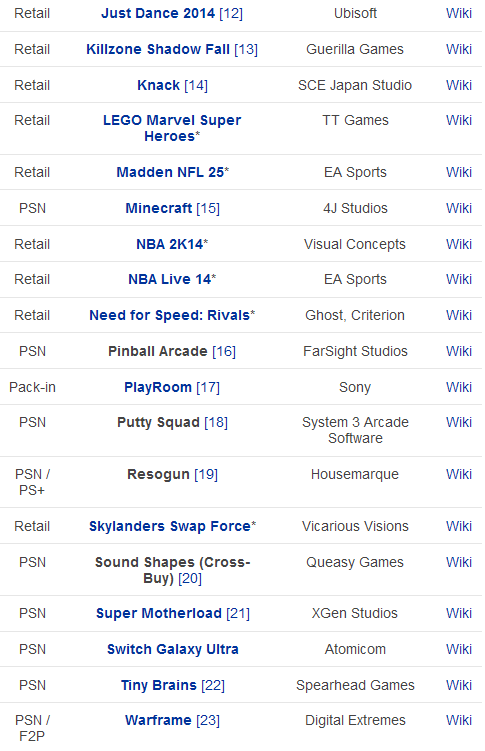Open the PlayRoom title link
The image size is (485, 751).
coord(158,387)
